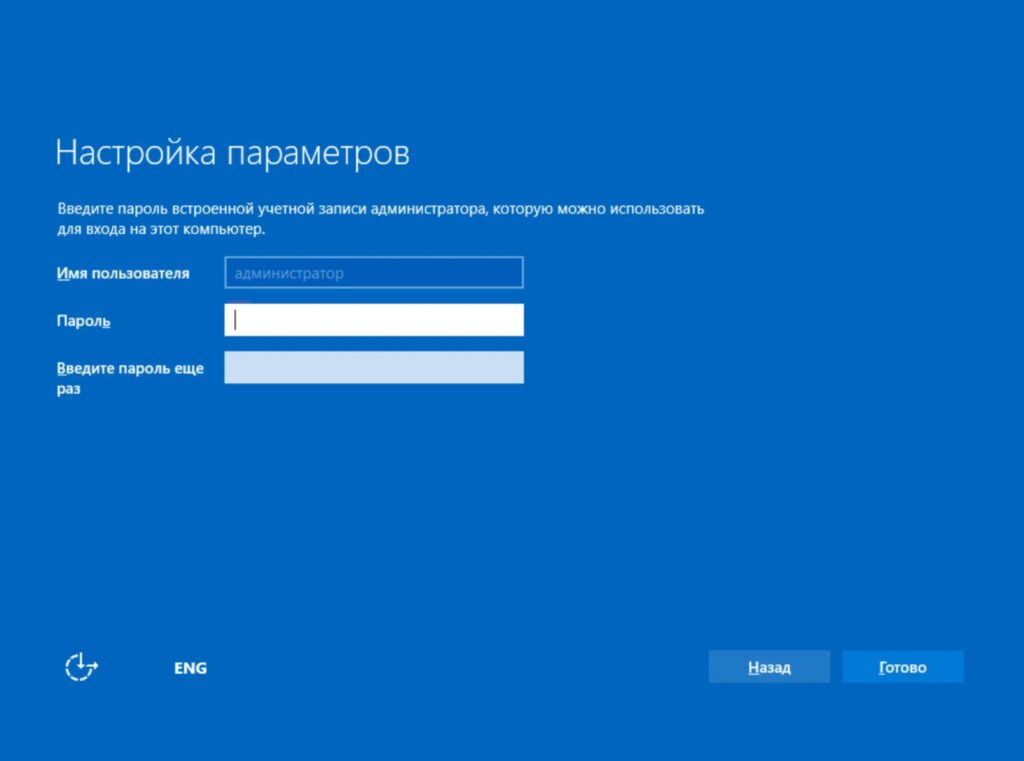Click the Назад button
1024x761 pixels.
(x=769, y=667)
